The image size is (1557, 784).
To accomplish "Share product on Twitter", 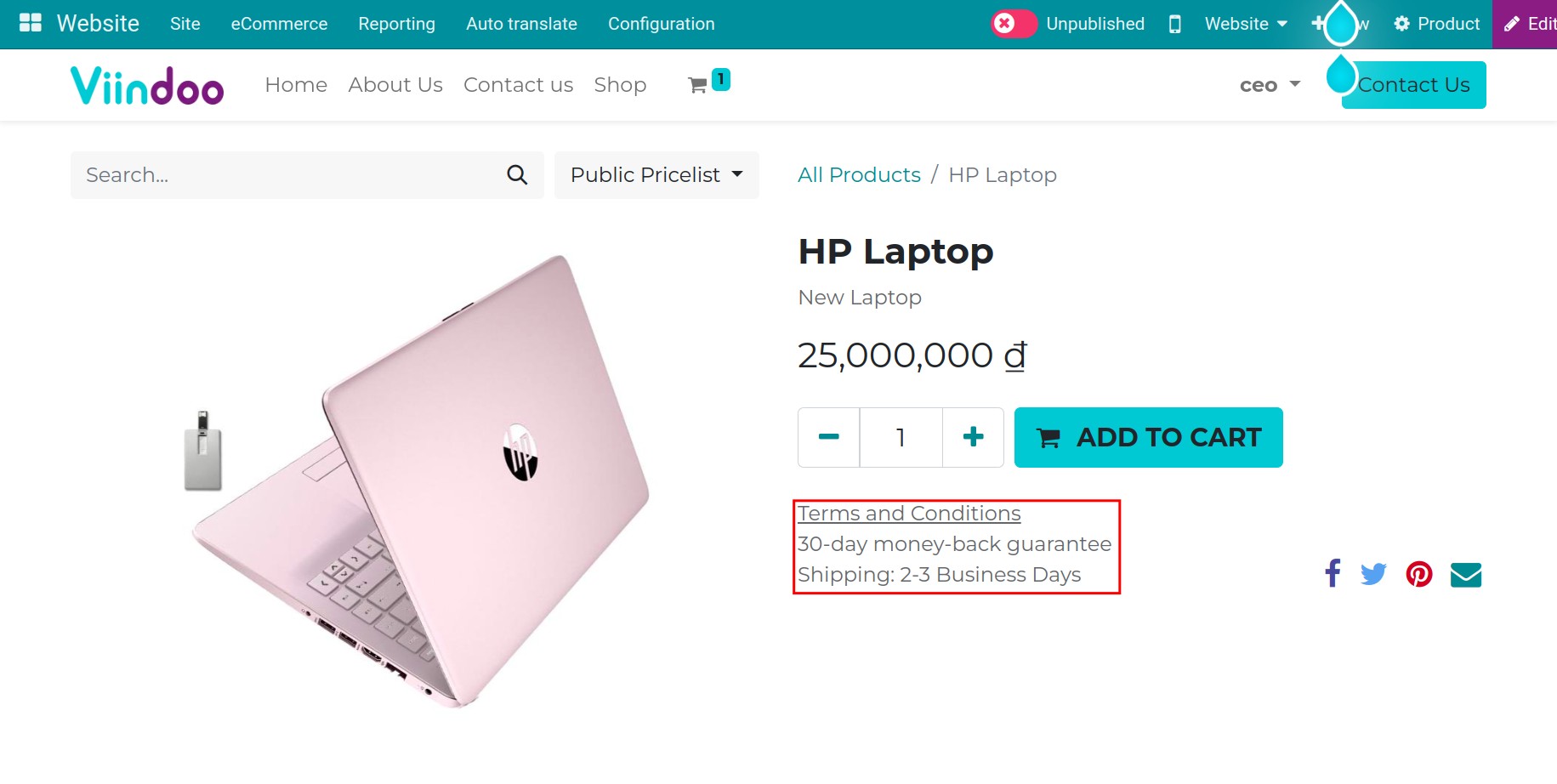I will click(1373, 575).
